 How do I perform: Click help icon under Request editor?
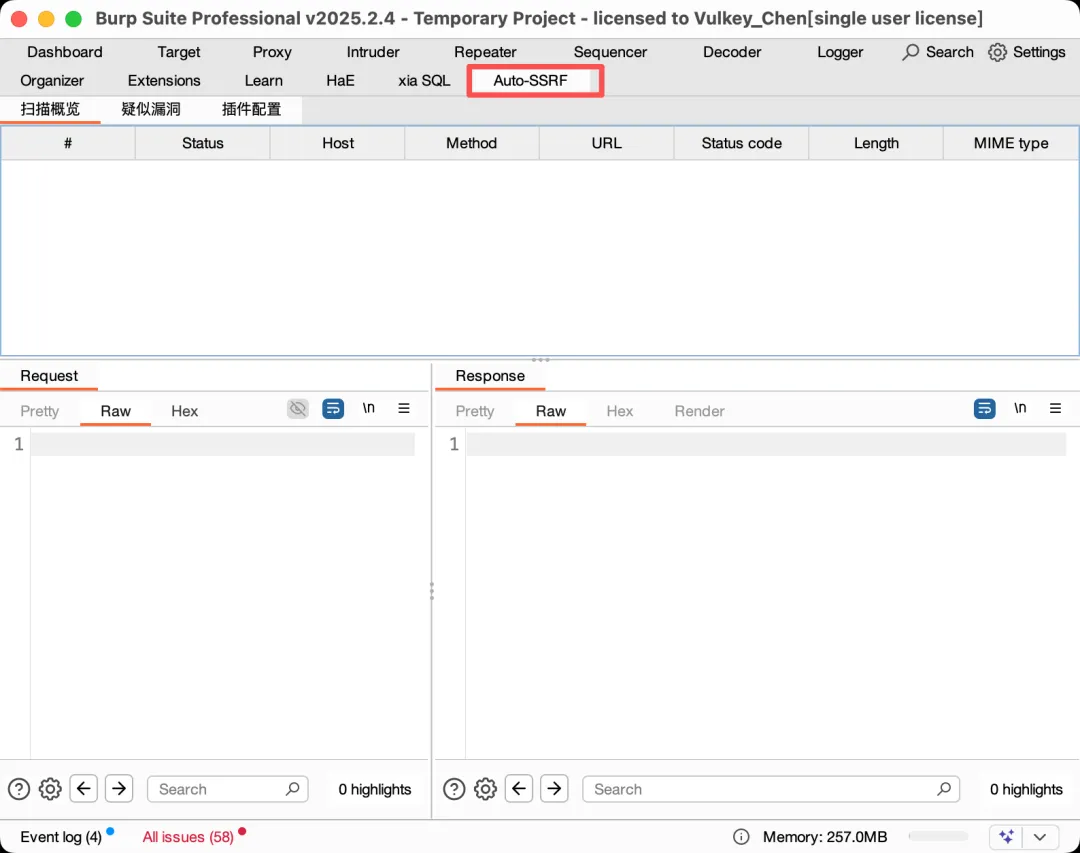(x=19, y=789)
